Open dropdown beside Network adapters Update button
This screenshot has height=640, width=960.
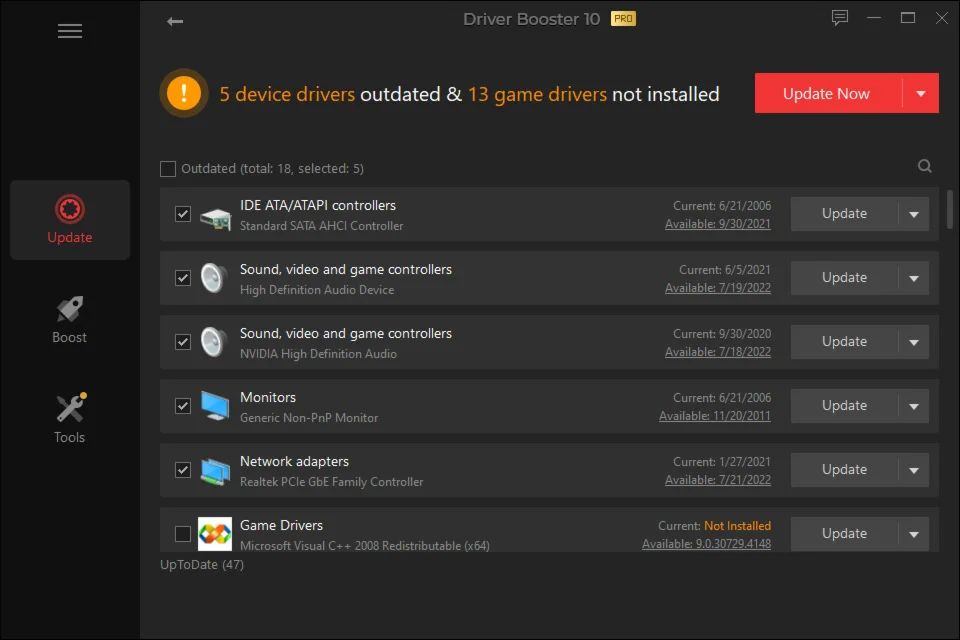click(x=913, y=470)
